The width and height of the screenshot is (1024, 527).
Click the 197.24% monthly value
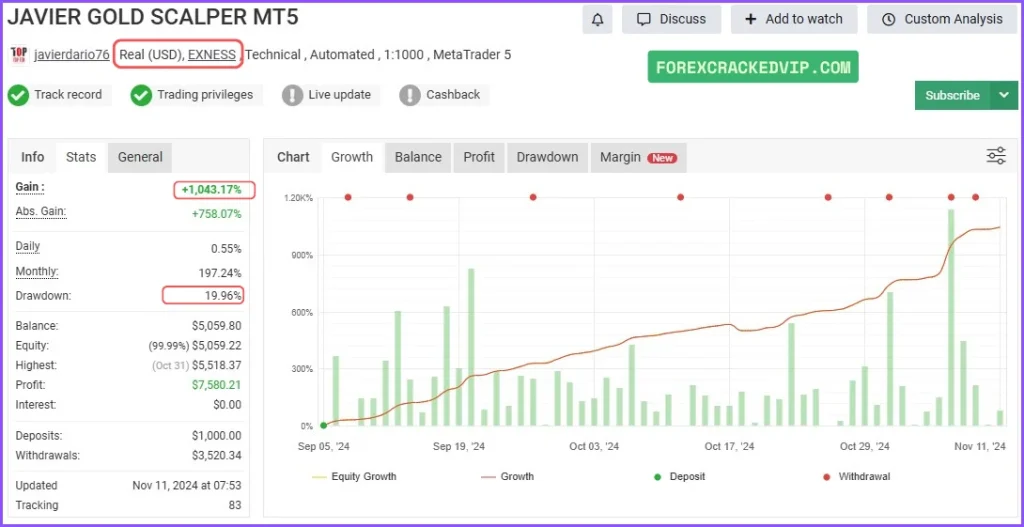coord(220,272)
